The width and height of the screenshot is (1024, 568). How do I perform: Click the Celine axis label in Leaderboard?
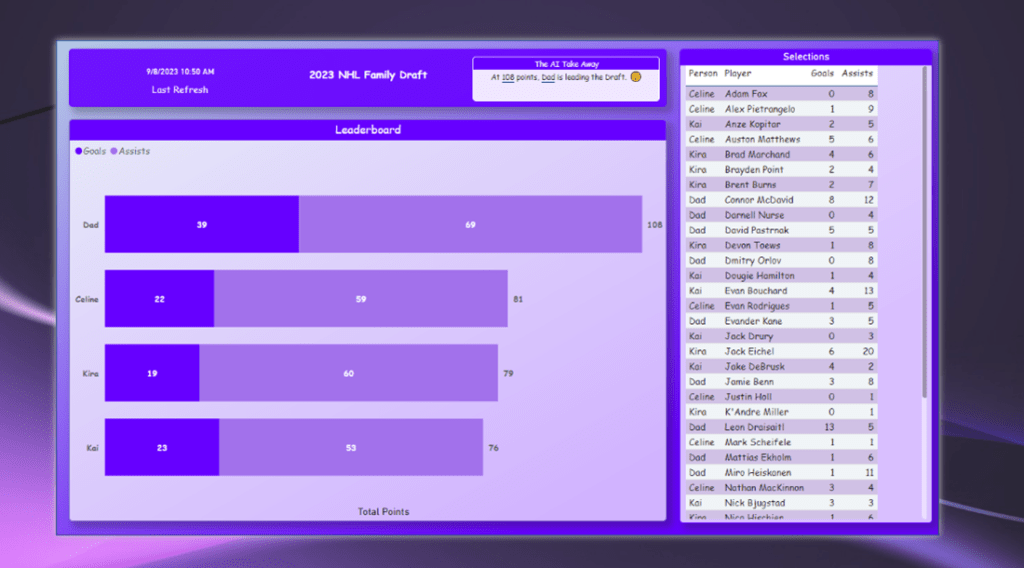coord(87,299)
